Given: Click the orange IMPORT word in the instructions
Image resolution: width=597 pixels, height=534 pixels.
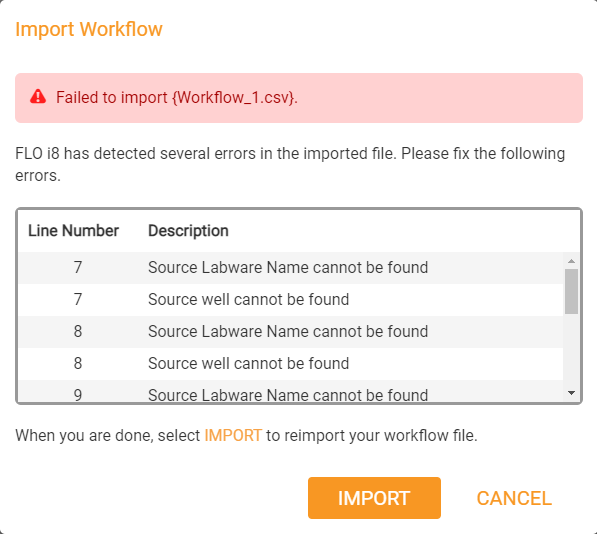Looking at the screenshot, I should click(233, 435).
